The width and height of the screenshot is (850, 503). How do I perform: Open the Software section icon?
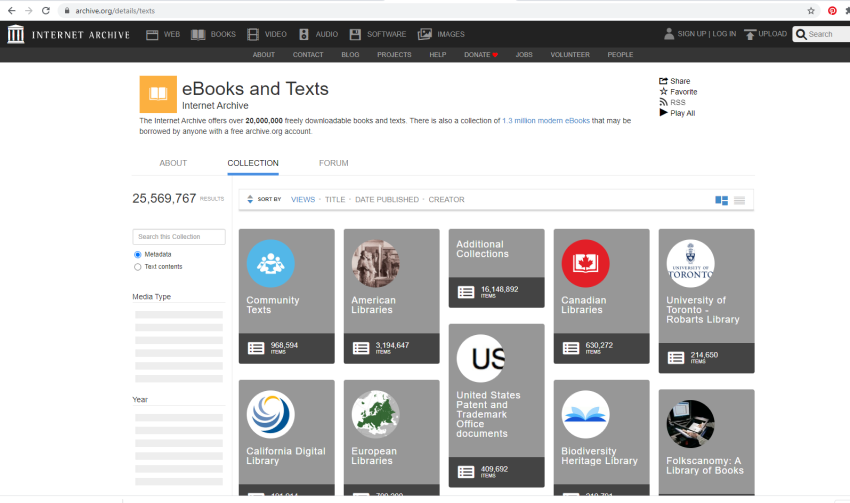pos(355,35)
